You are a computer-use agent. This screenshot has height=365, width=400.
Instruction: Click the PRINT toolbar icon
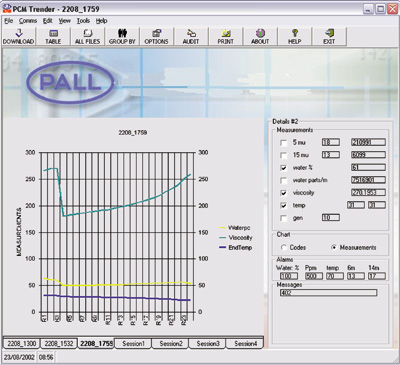point(226,36)
